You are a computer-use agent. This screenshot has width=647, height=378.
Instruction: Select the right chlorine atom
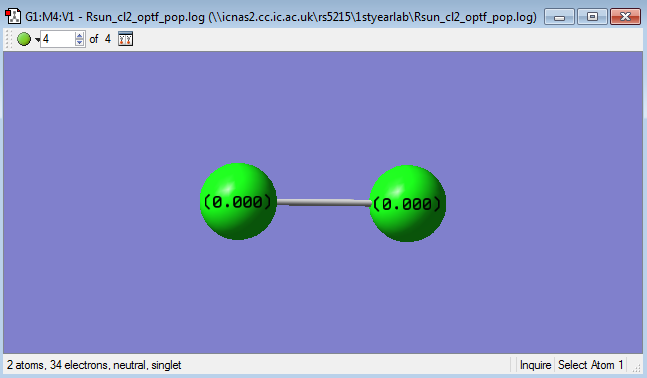pos(408,203)
